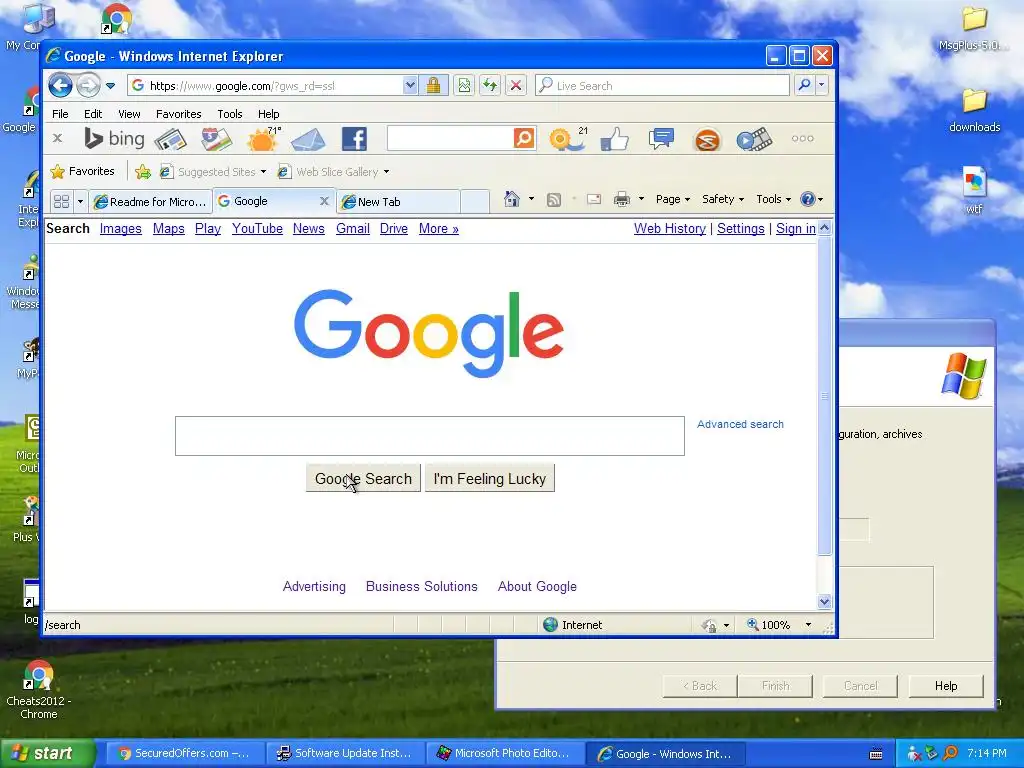Click the Gmail link

pyautogui.click(x=353, y=229)
